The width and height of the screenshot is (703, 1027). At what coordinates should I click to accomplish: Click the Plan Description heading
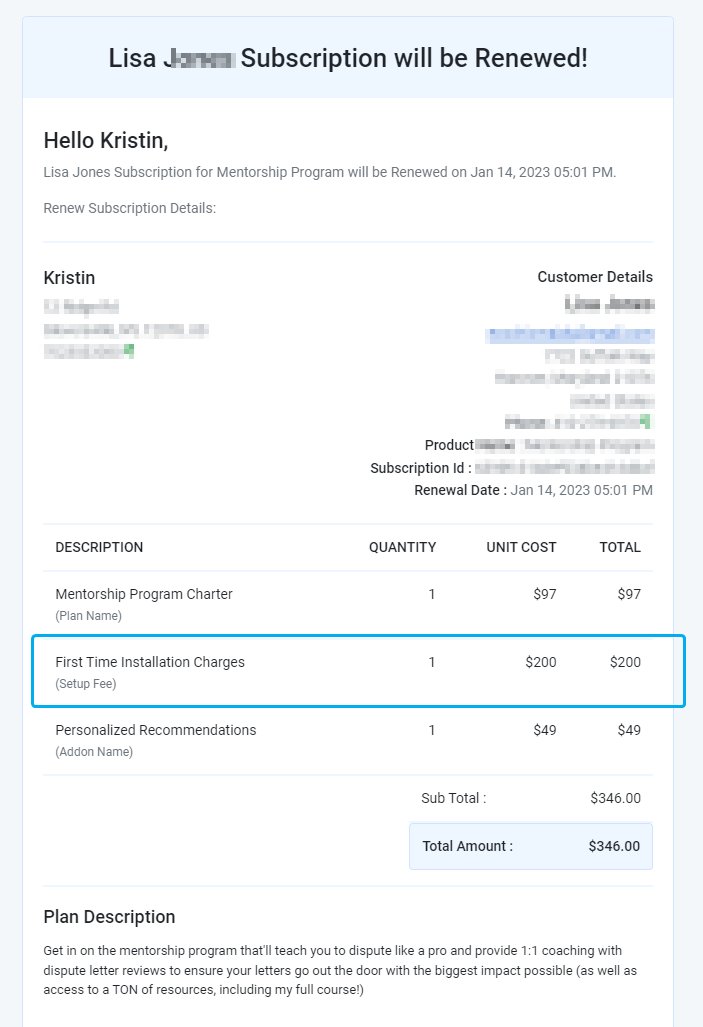109,917
